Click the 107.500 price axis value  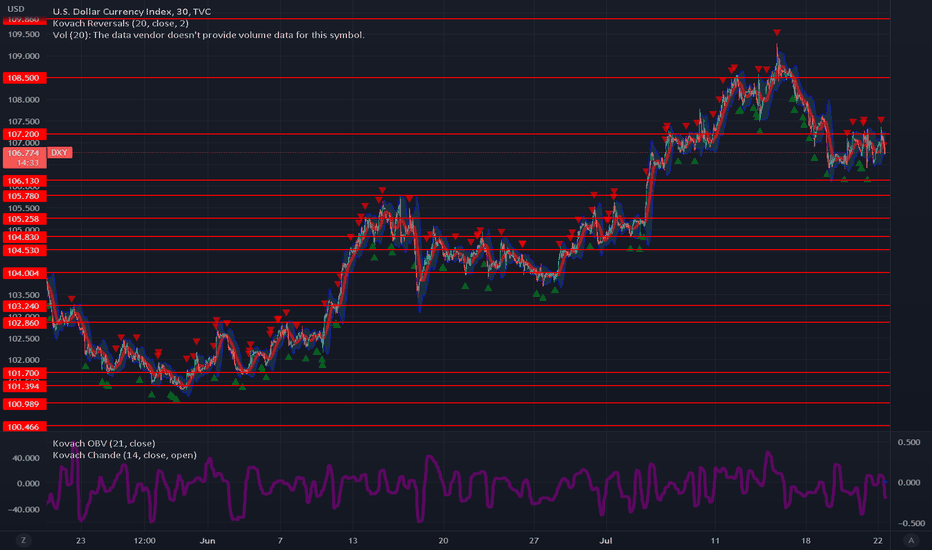(24, 121)
